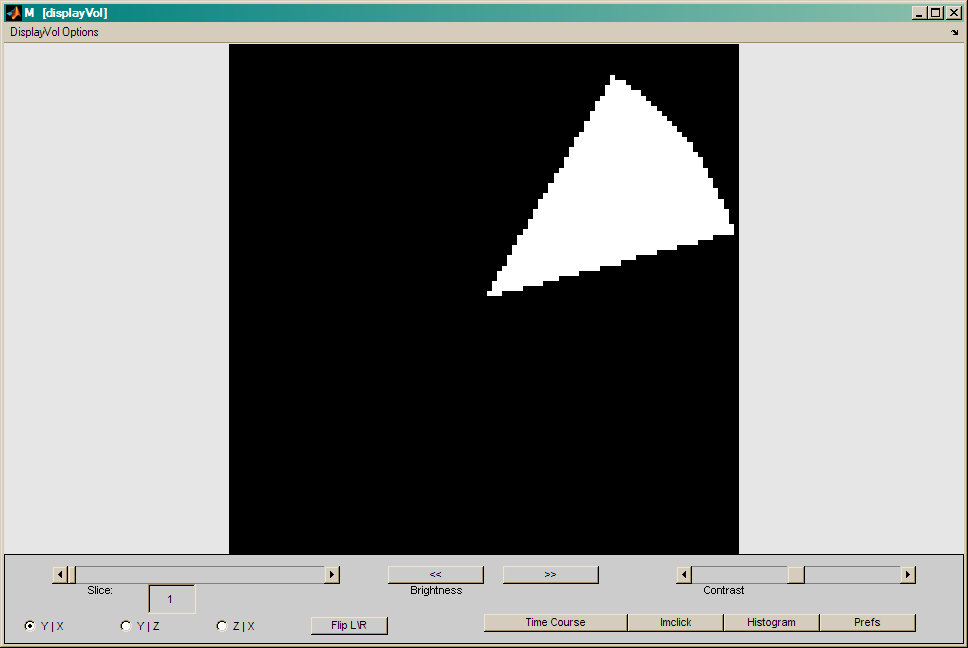This screenshot has height=648, width=968.
Task: Click the Slice slider left arrow
Action: (x=59, y=575)
